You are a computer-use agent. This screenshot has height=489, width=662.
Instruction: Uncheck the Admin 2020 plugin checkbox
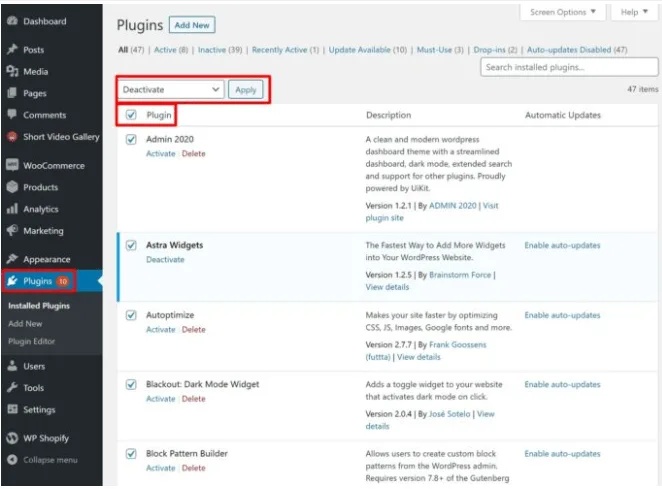click(x=131, y=140)
